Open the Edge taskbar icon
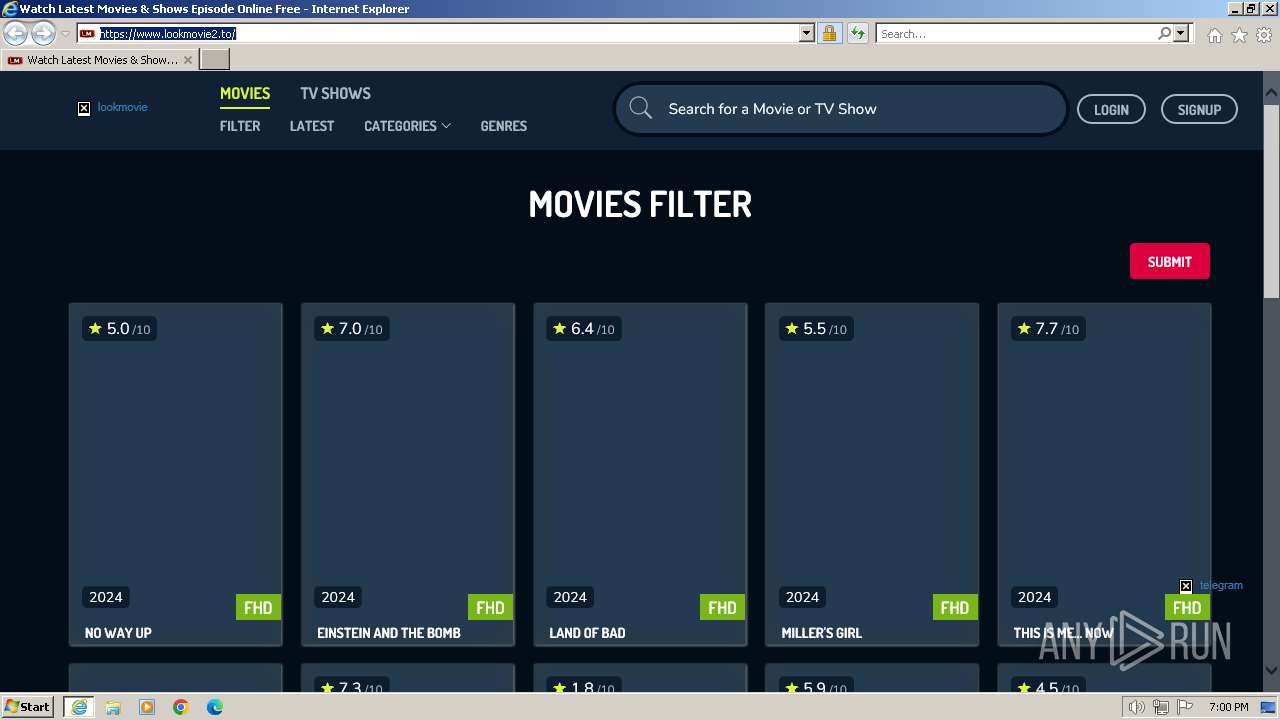This screenshot has width=1280, height=720. [x=215, y=707]
